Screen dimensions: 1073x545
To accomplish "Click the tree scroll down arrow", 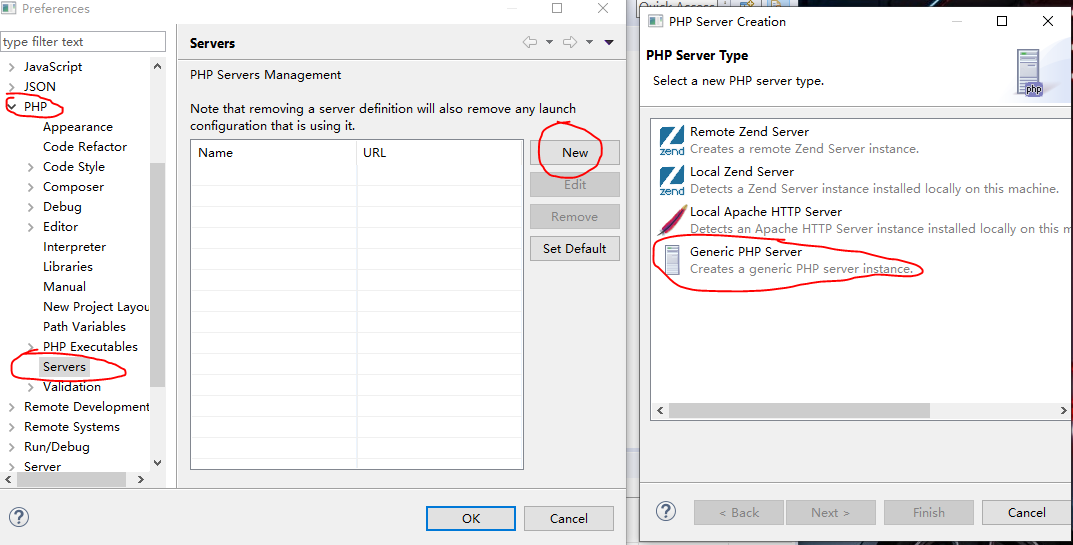I will pos(157,463).
